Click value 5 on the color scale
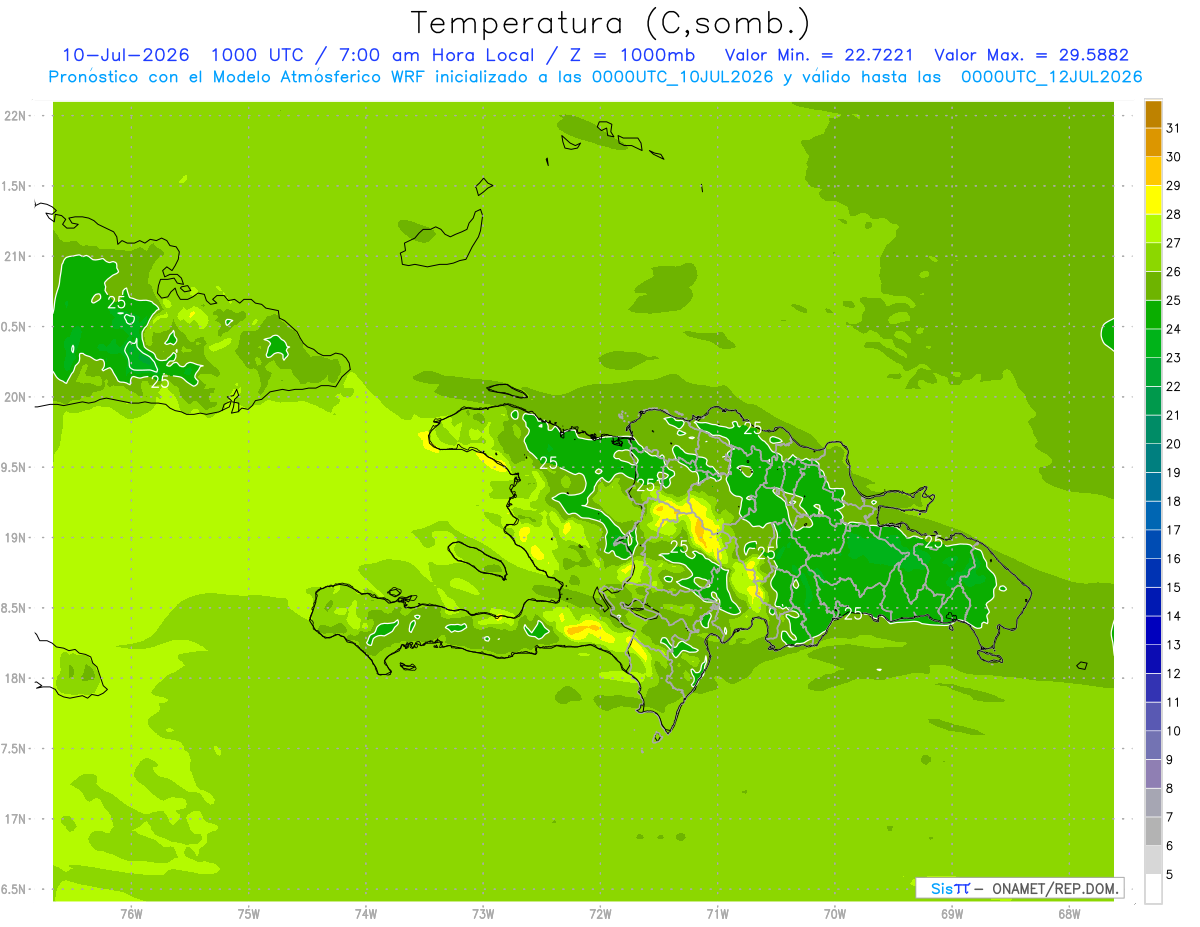 (x=1170, y=875)
